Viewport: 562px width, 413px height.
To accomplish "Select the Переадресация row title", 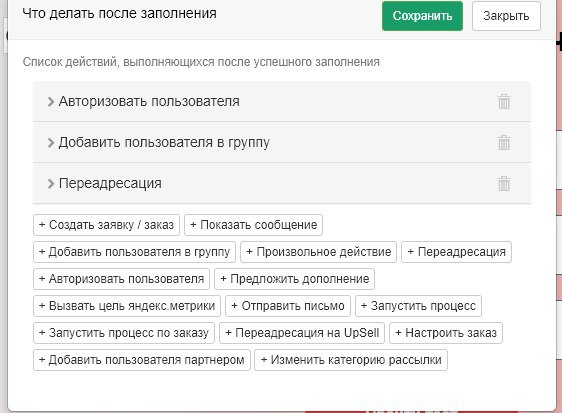I will point(110,184).
